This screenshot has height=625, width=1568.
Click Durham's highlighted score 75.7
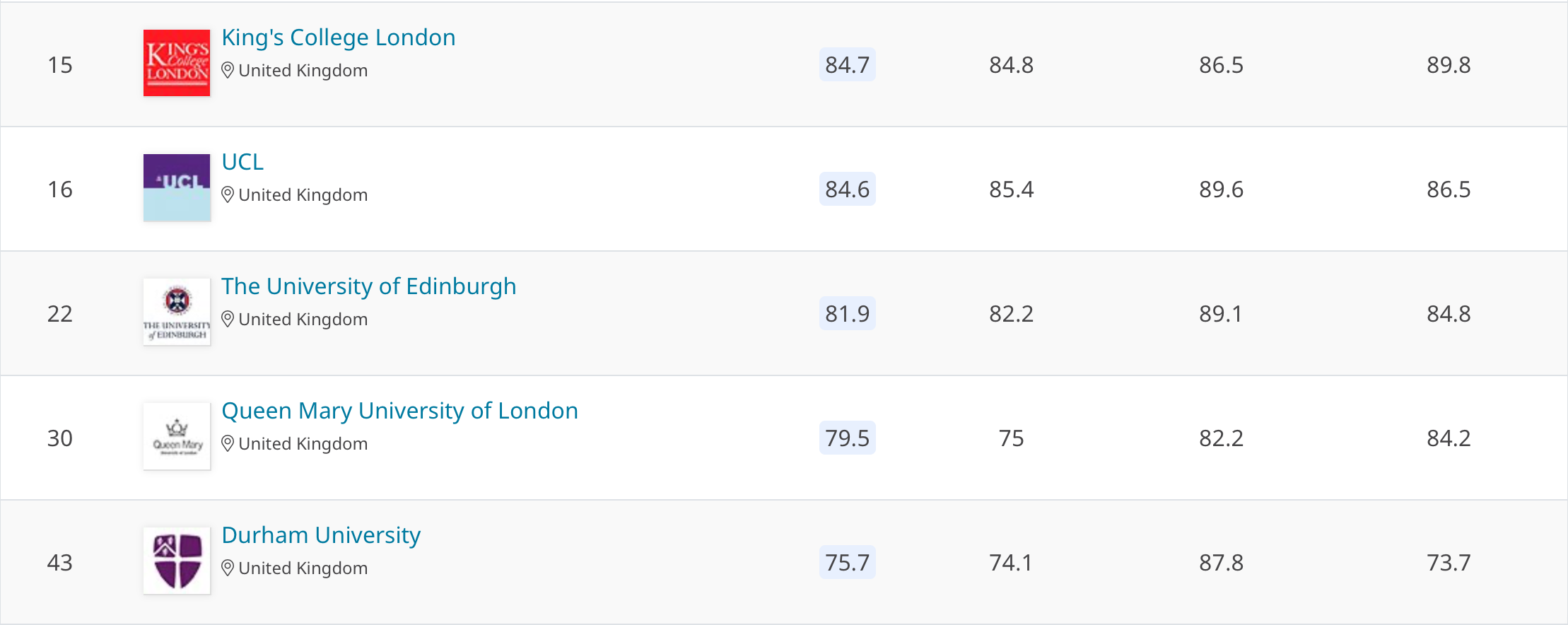[x=847, y=563]
